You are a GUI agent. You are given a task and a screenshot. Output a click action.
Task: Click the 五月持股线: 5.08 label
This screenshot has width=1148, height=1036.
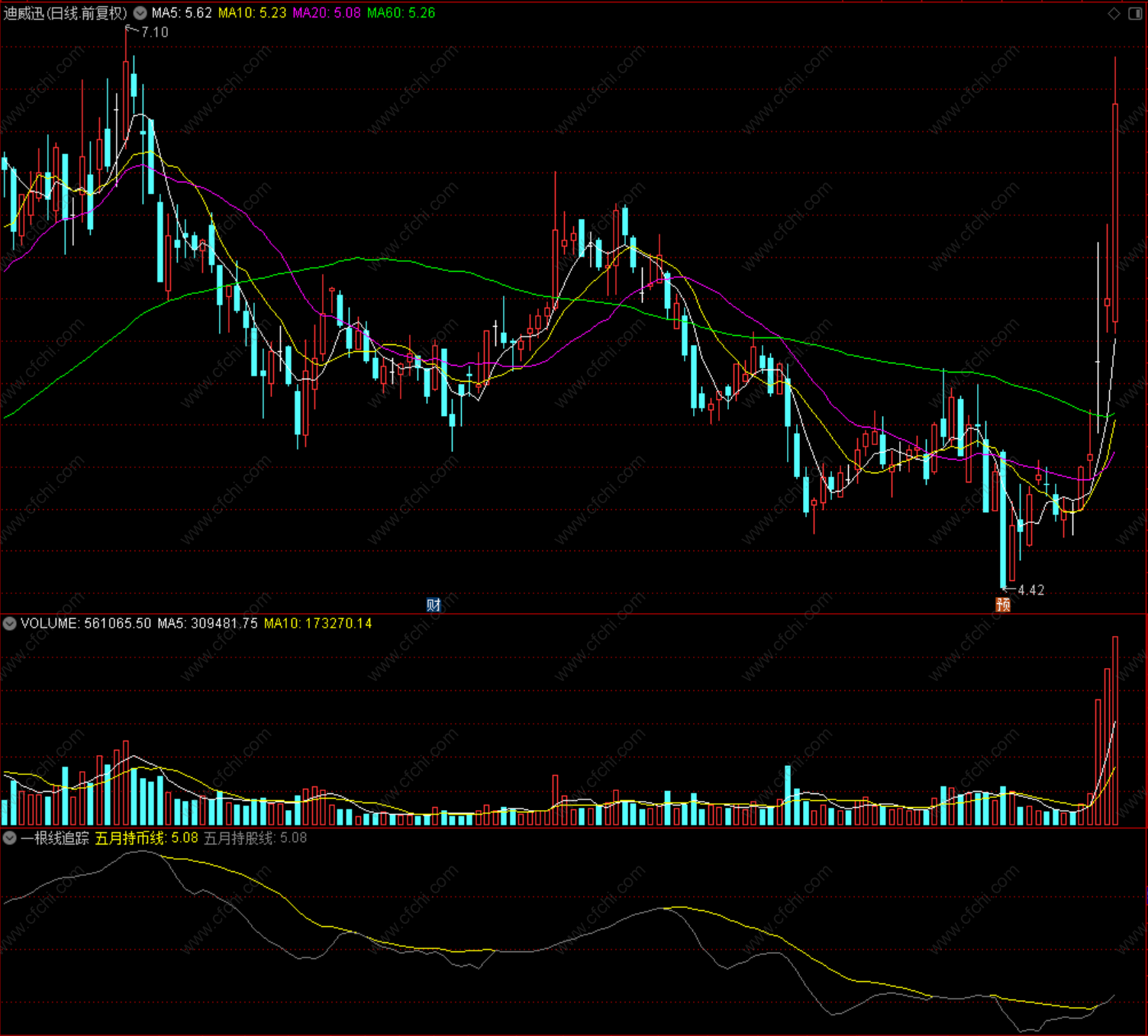pyautogui.click(x=256, y=838)
